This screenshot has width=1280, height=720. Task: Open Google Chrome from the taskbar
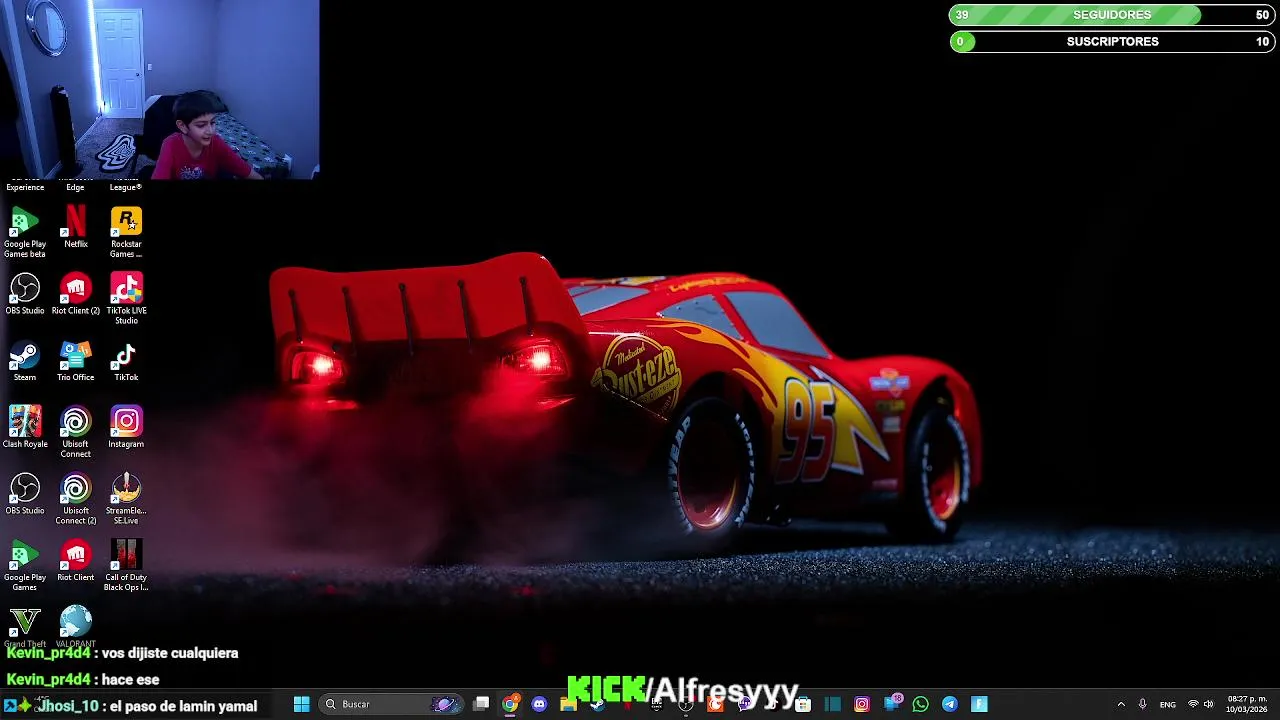[x=510, y=704]
